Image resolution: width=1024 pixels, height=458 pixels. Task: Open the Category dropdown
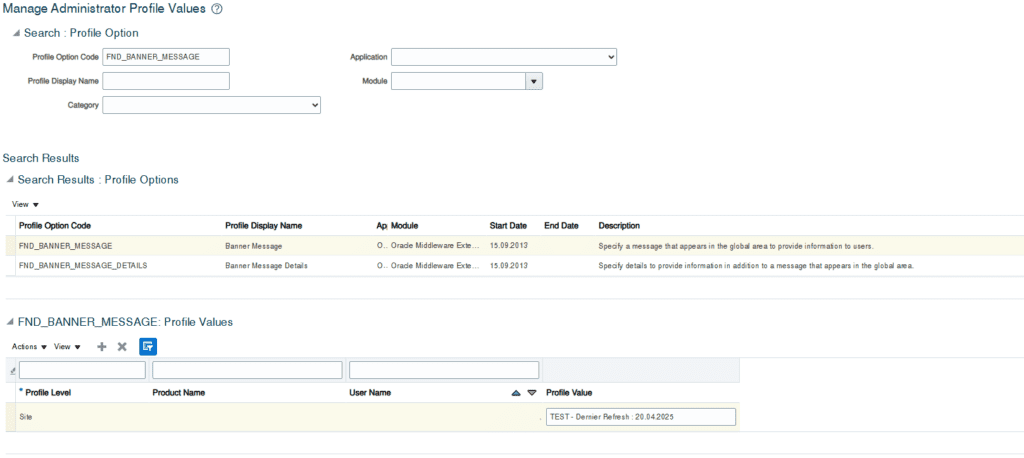click(x=211, y=104)
